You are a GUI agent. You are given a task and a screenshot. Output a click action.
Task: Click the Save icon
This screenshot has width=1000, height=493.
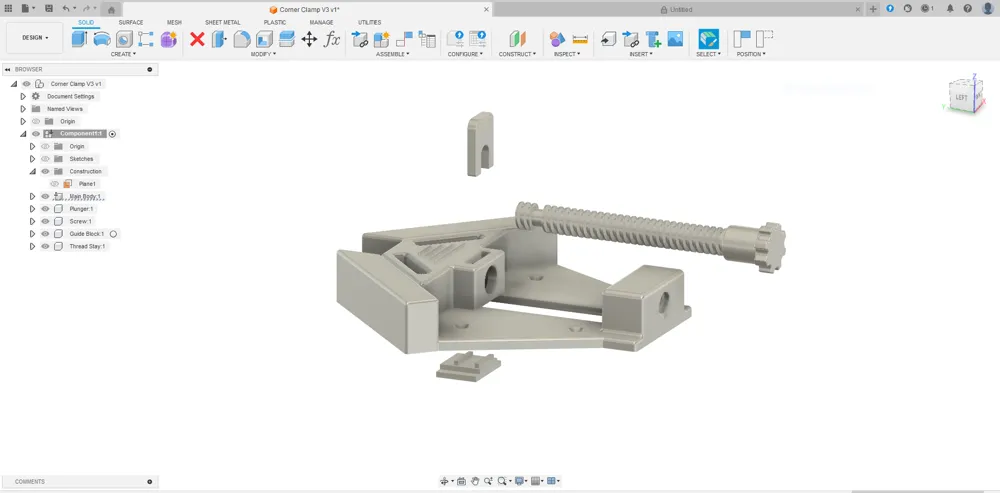[49, 9]
